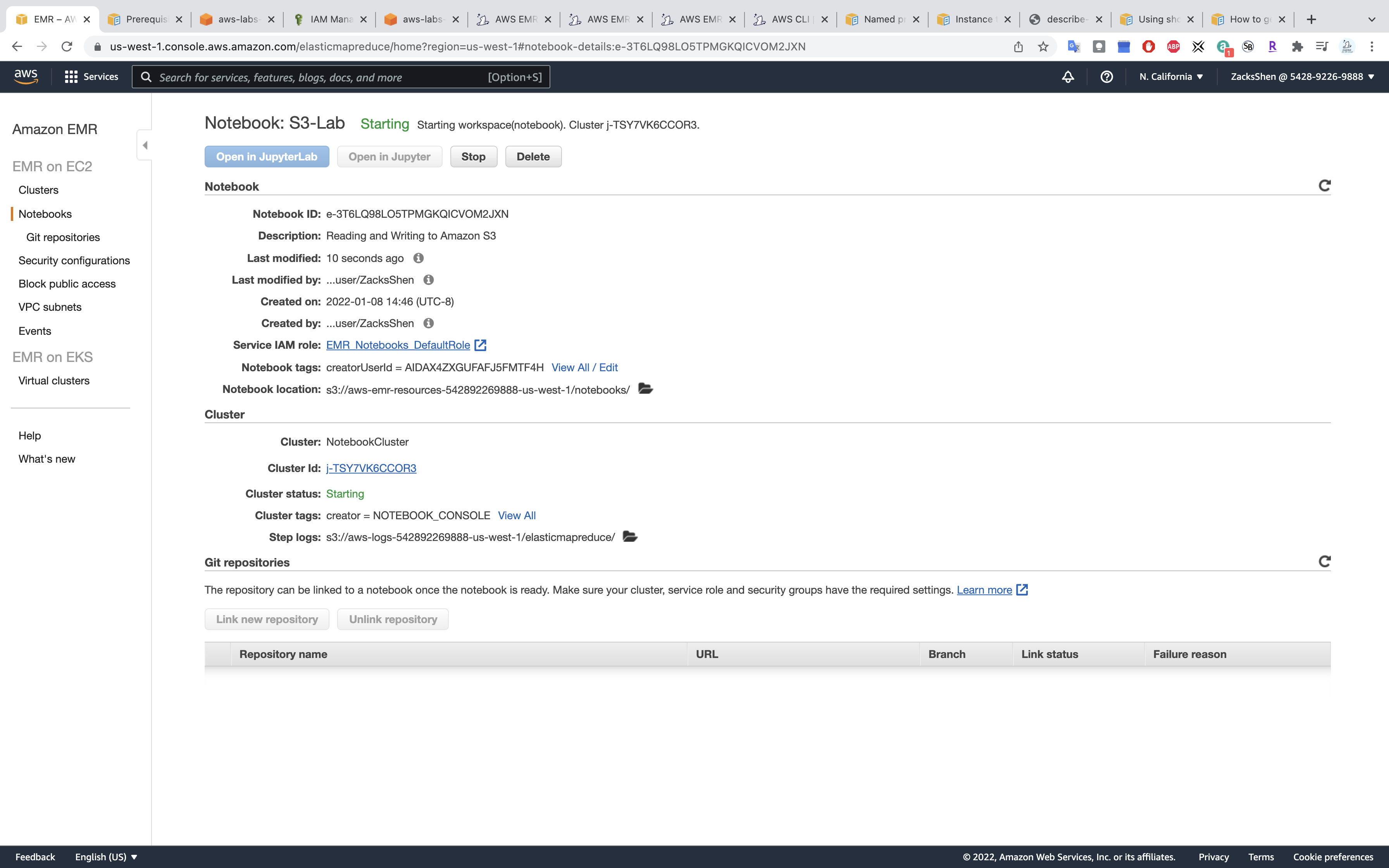Open Git repositories in the sidebar
The image size is (1389, 868).
point(63,237)
